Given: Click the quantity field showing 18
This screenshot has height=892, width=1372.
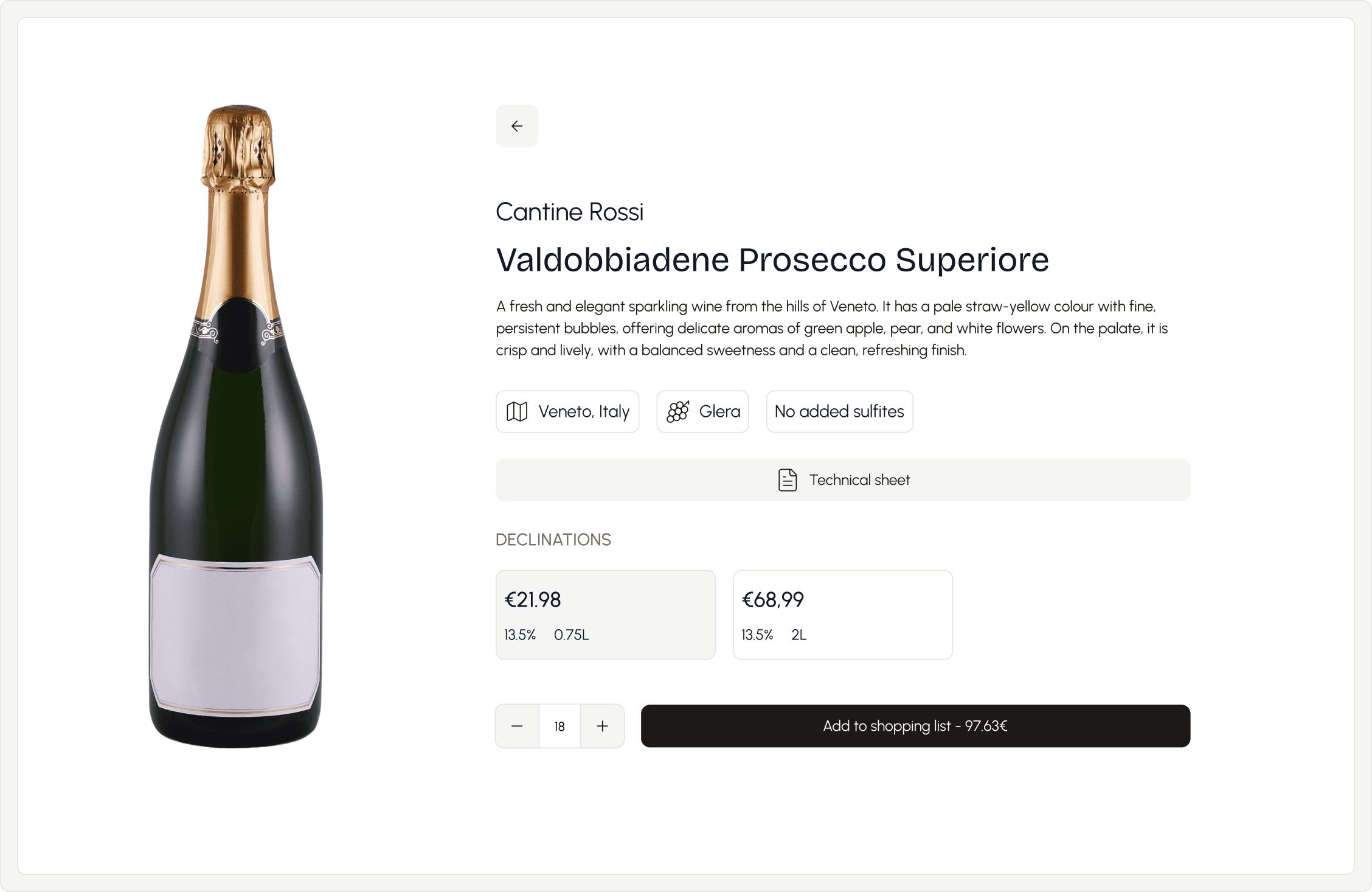Looking at the screenshot, I should point(559,725).
